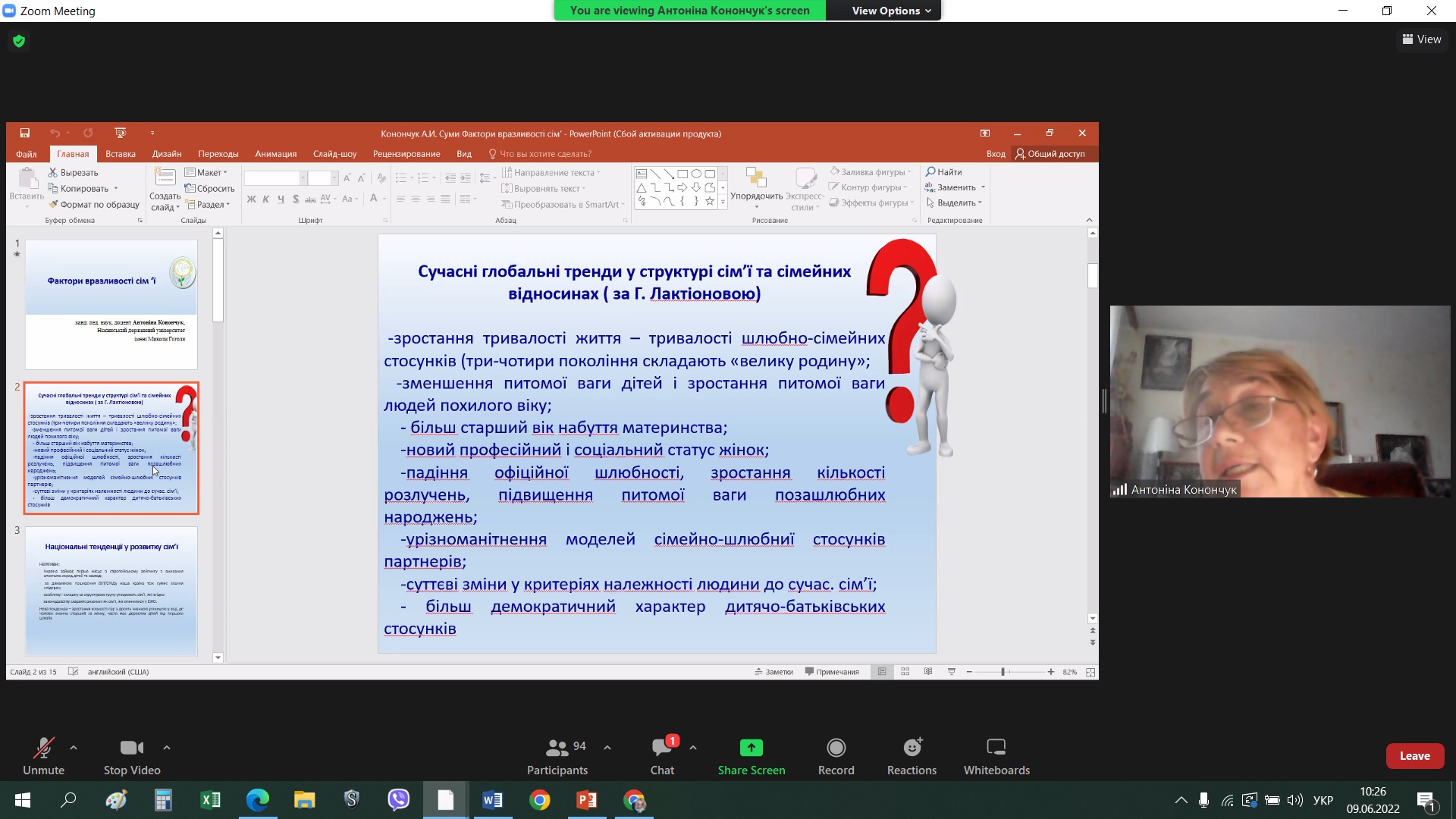Open the Вставка ribbon tab

coord(120,154)
